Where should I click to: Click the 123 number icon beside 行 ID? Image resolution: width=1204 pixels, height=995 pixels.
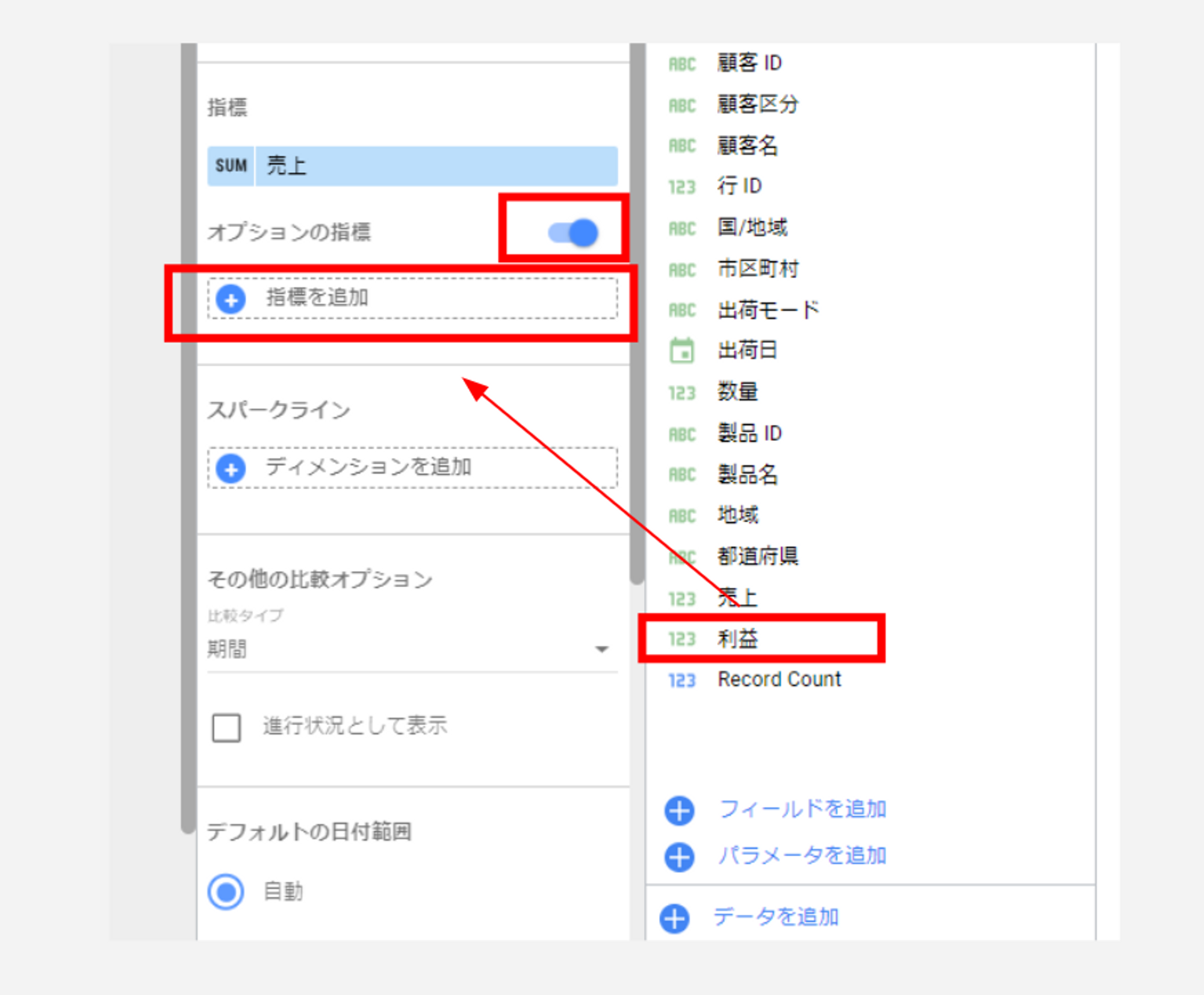[682, 187]
